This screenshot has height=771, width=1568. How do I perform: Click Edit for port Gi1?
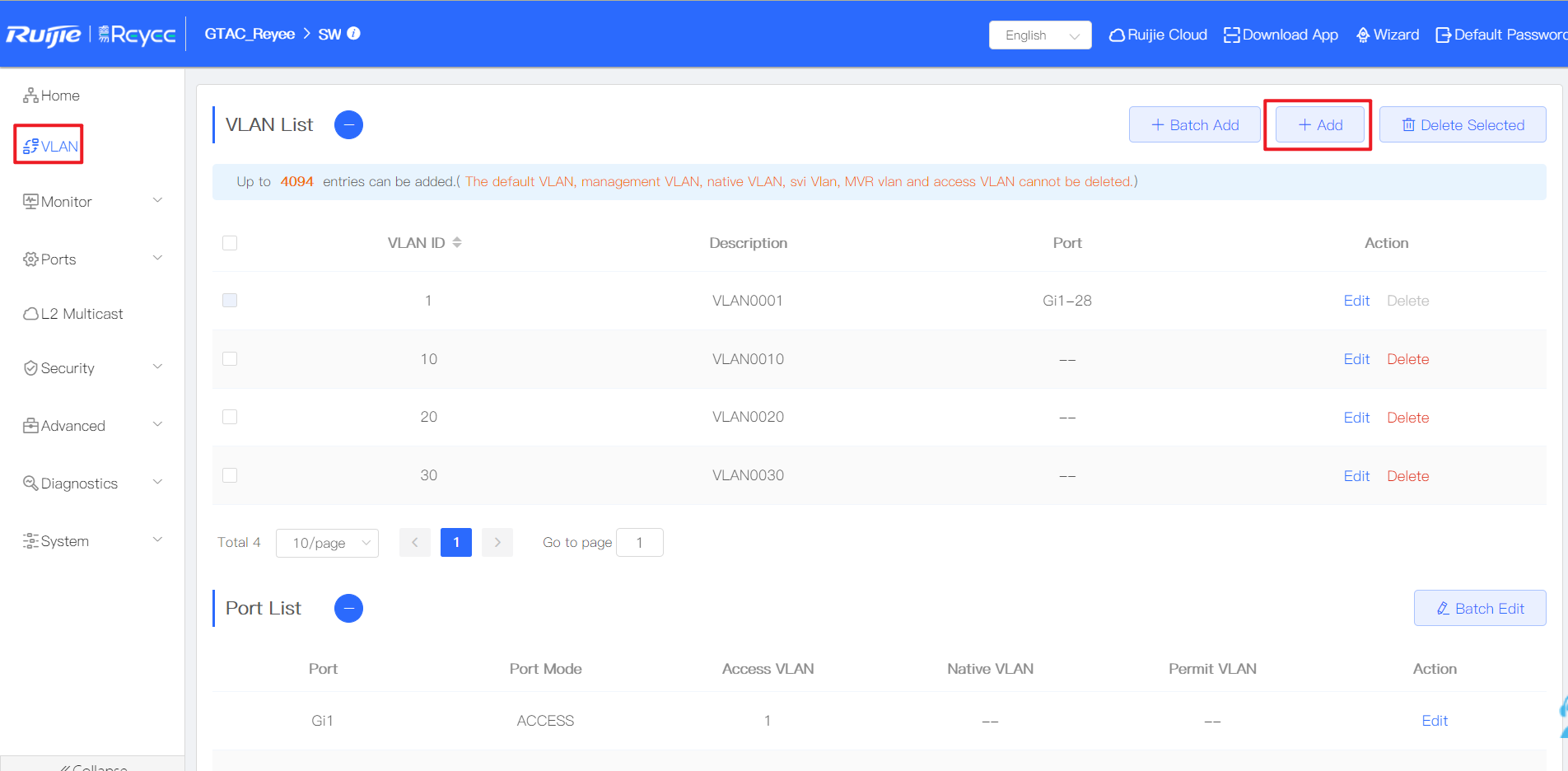point(1434,721)
